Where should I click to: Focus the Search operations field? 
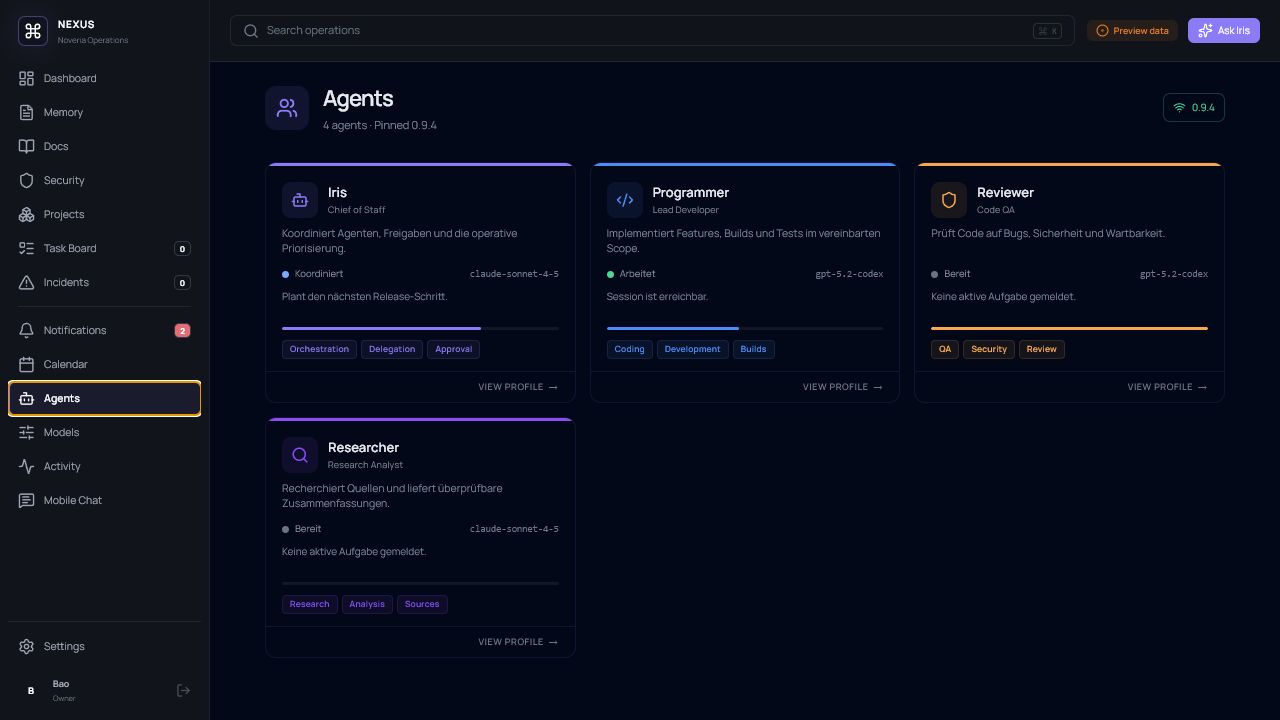[652, 30]
